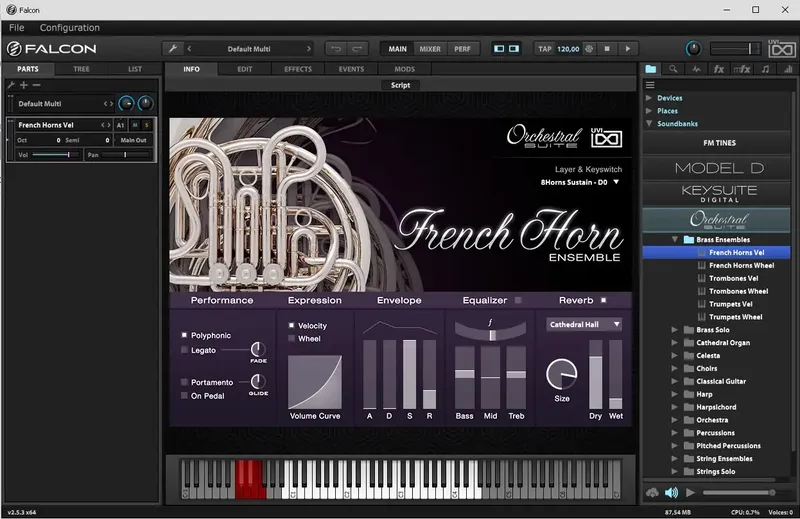Switch to the EFFECTS tab

(x=298, y=69)
